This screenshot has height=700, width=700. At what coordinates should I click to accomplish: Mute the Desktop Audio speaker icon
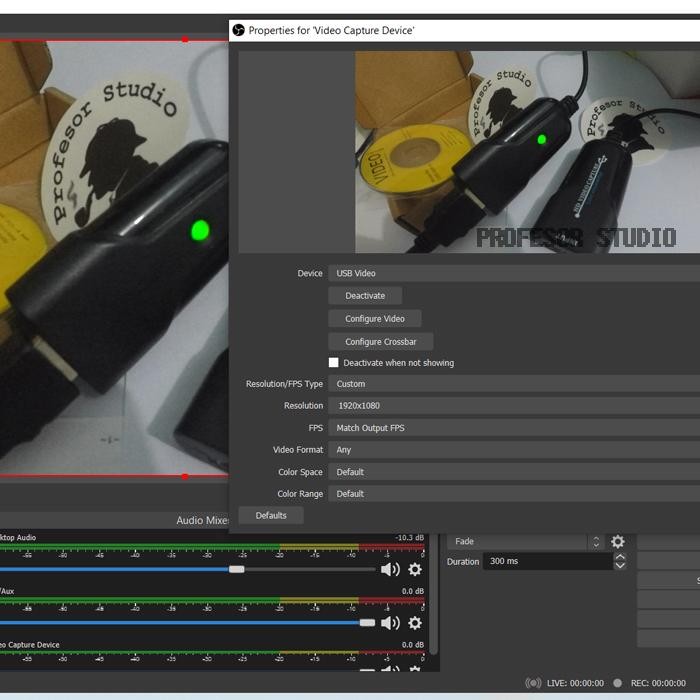(390, 569)
